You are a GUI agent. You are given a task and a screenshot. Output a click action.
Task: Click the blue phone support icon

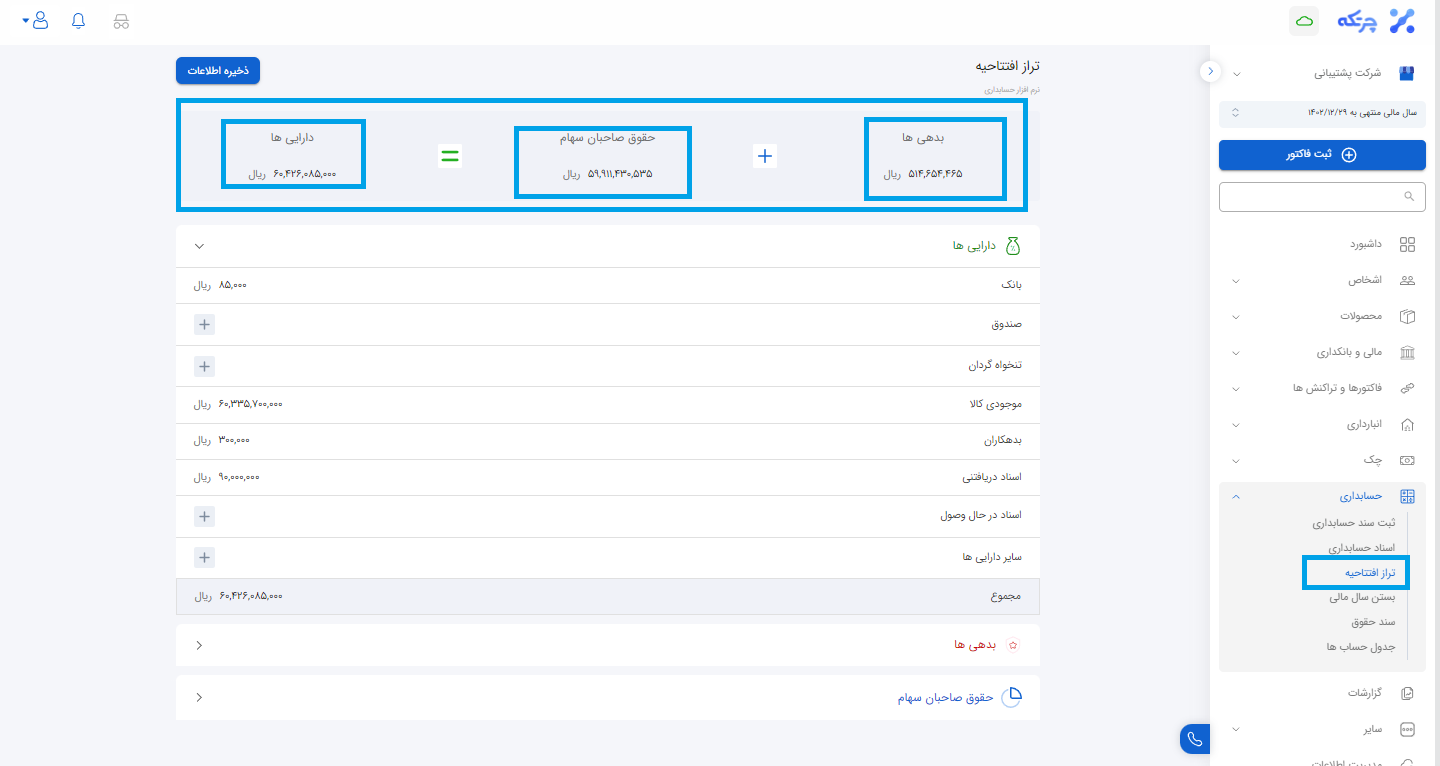1194,739
